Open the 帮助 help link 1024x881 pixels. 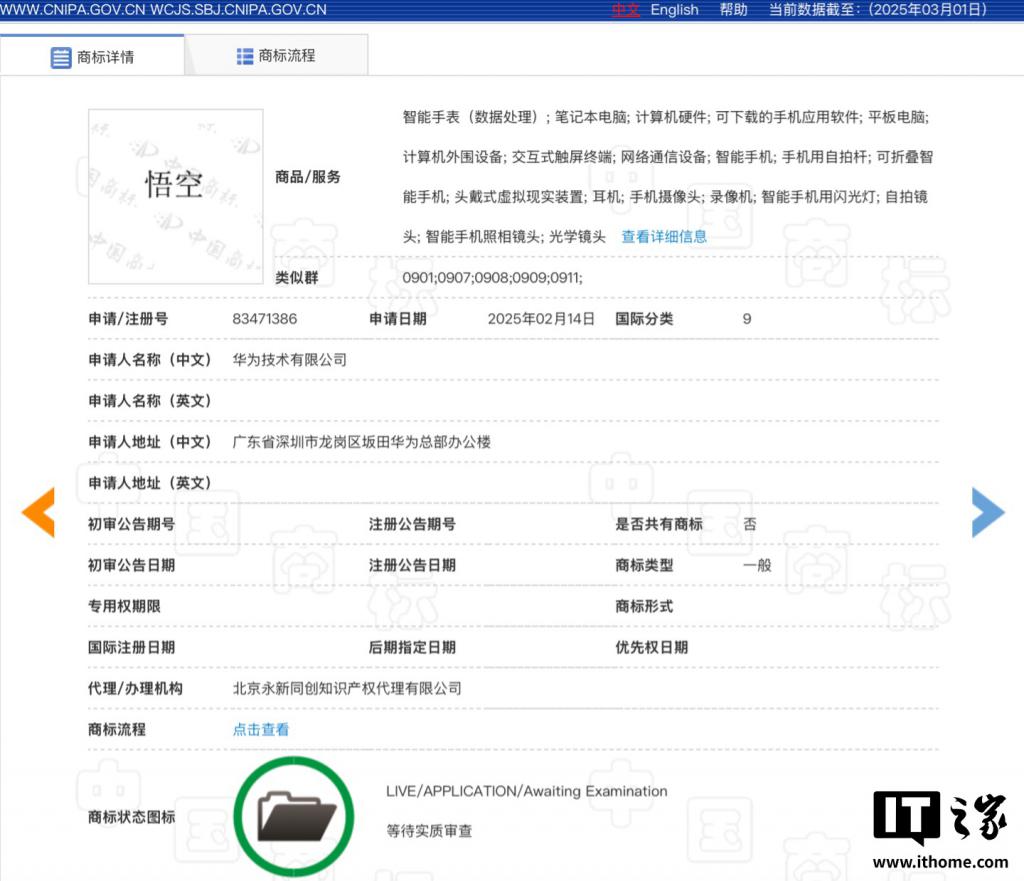(733, 10)
